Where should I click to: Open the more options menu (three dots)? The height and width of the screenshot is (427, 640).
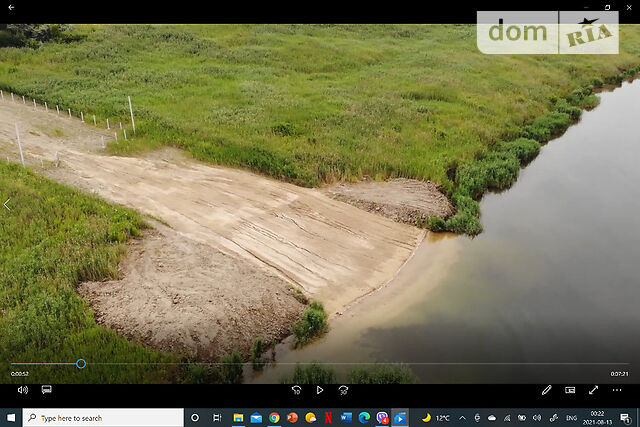point(617,390)
